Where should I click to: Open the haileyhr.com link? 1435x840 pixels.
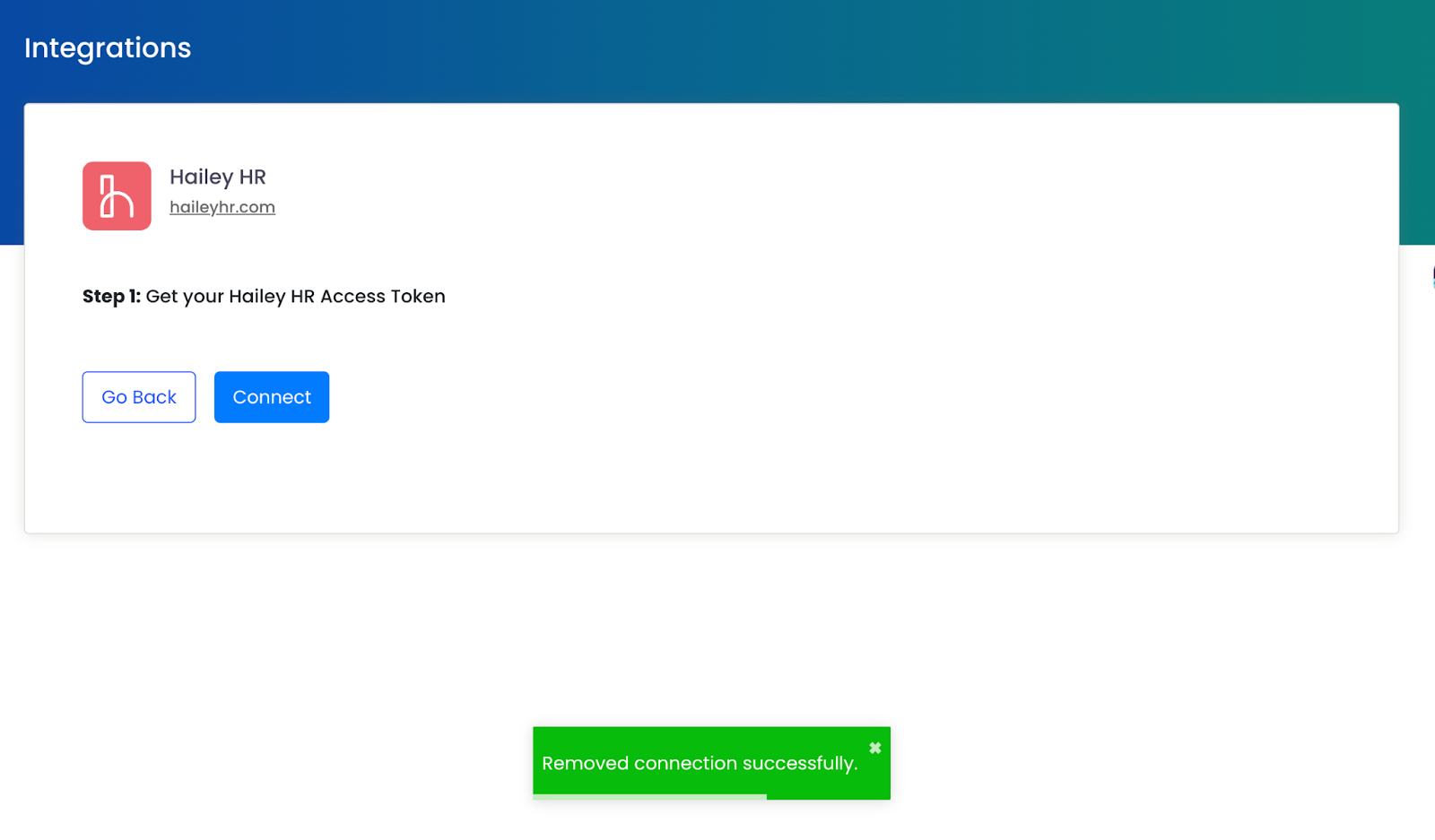[222, 207]
